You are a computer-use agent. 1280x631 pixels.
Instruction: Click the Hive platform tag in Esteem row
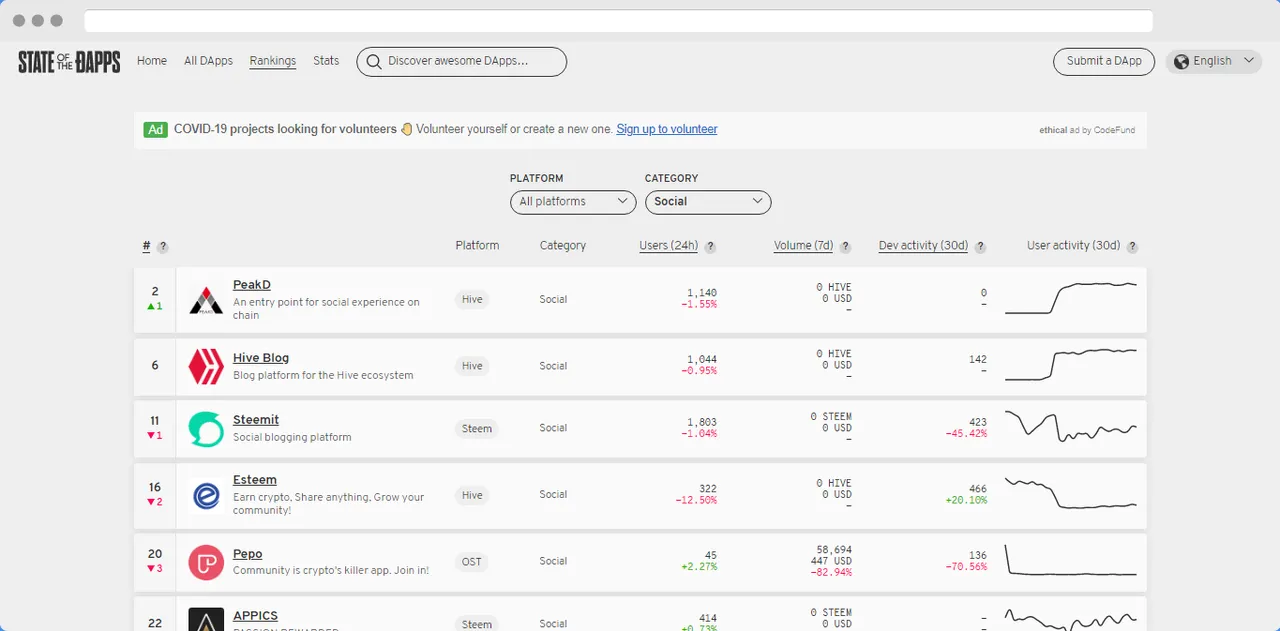pyautogui.click(x=472, y=496)
